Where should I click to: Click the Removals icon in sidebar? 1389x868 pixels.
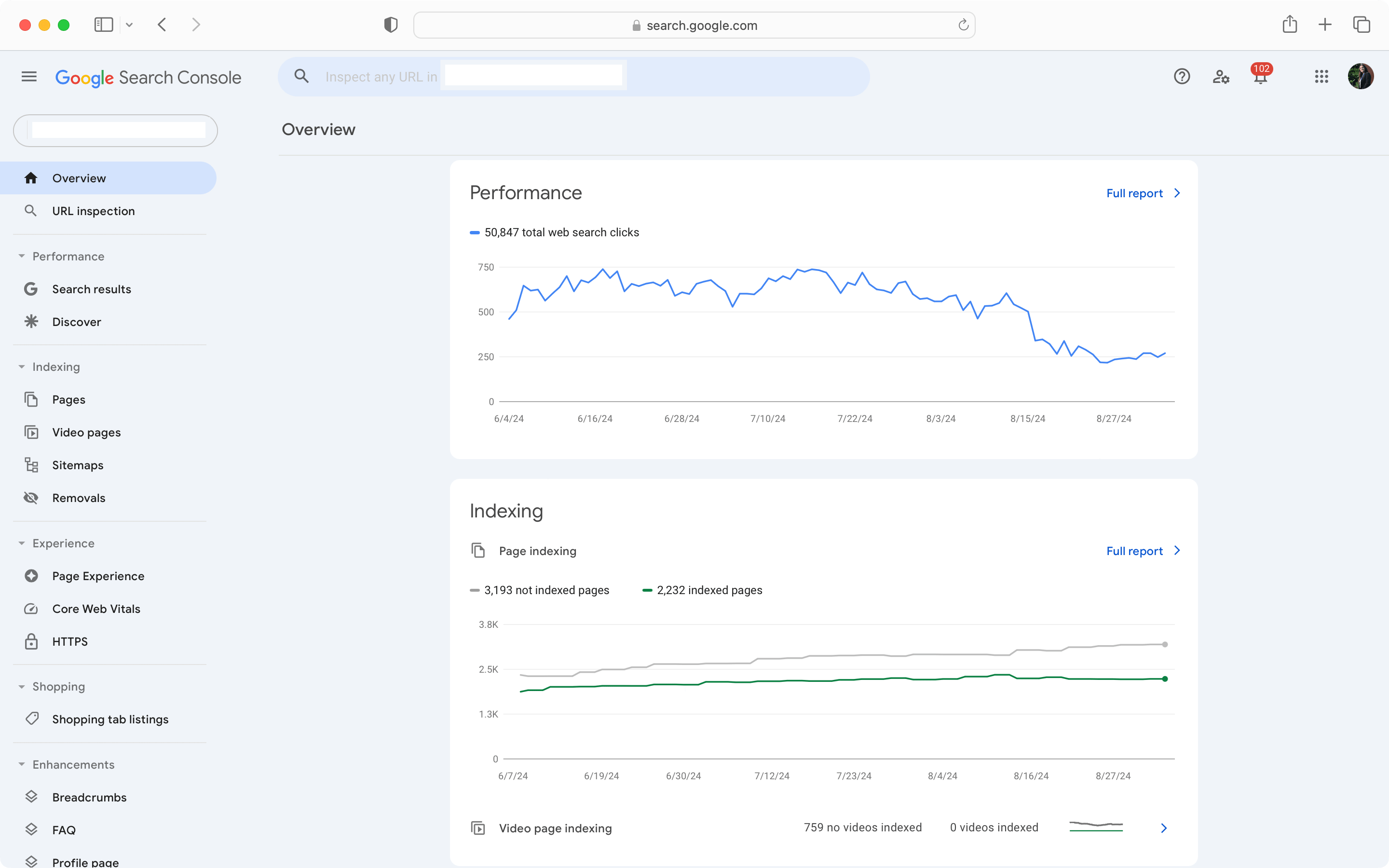point(30,497)
